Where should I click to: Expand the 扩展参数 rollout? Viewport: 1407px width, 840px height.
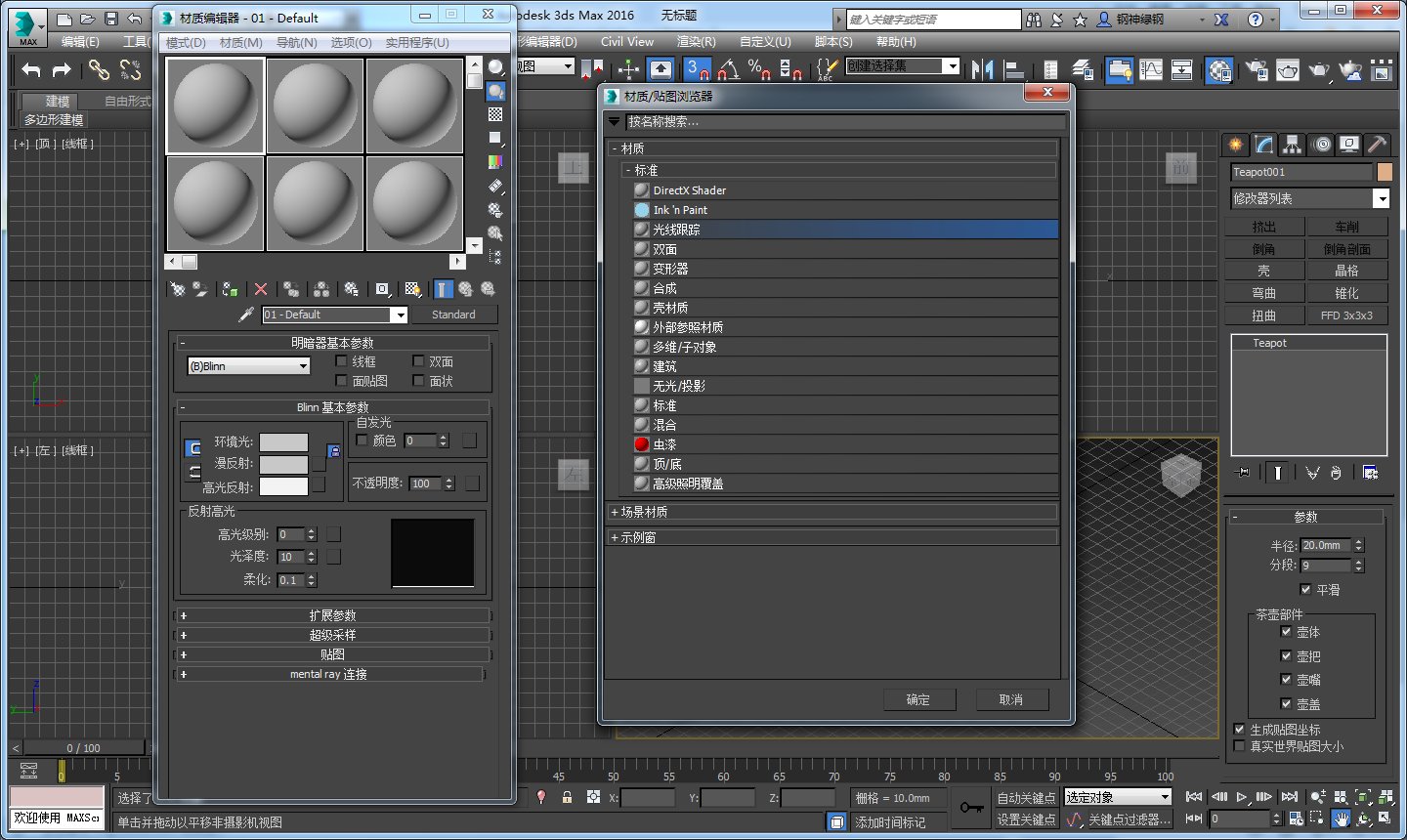(x=332, y=615)
